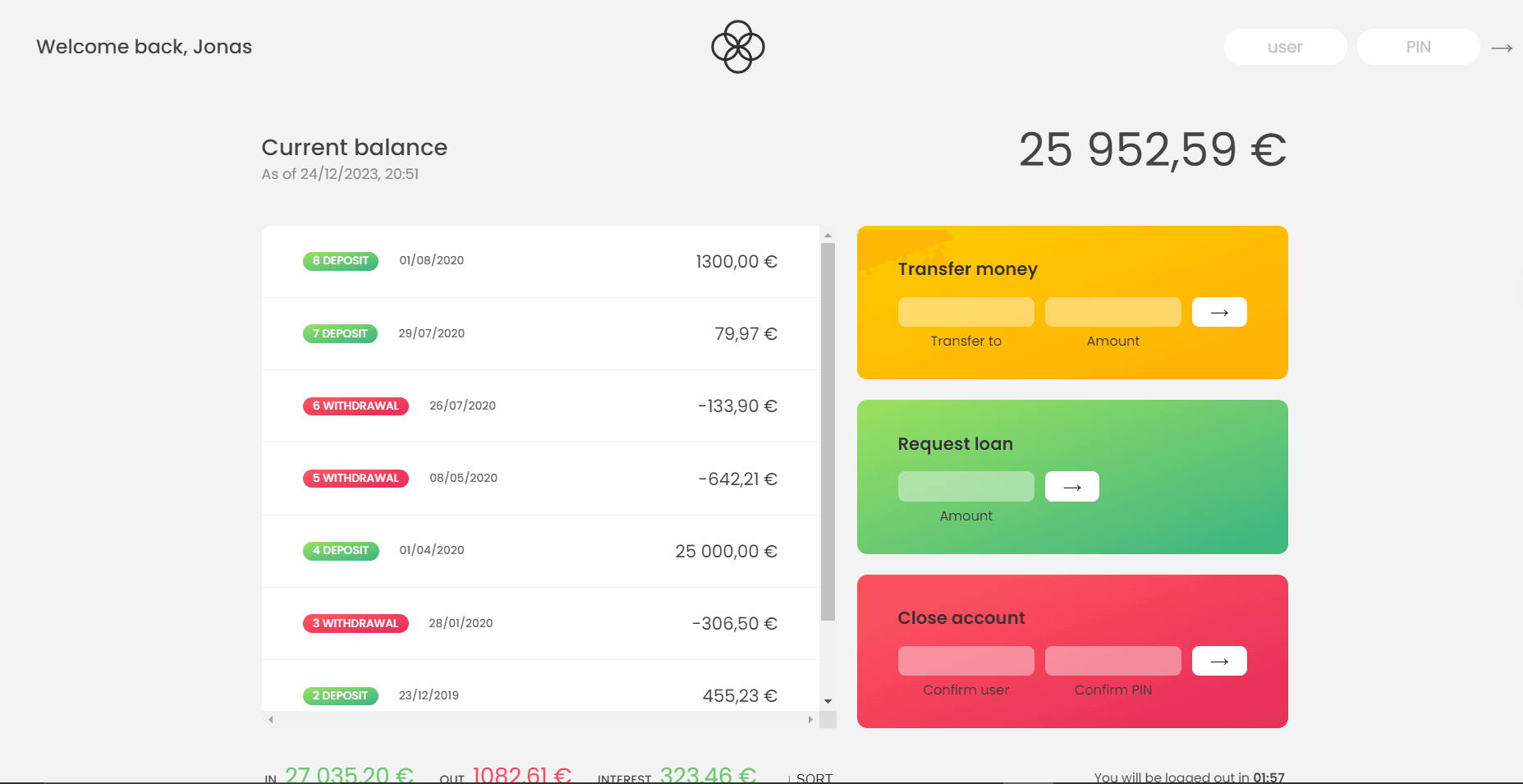Click the left arrow of the horizontal scrollbar
This screenshot has width=1523, height=784.
click(270, 718)
